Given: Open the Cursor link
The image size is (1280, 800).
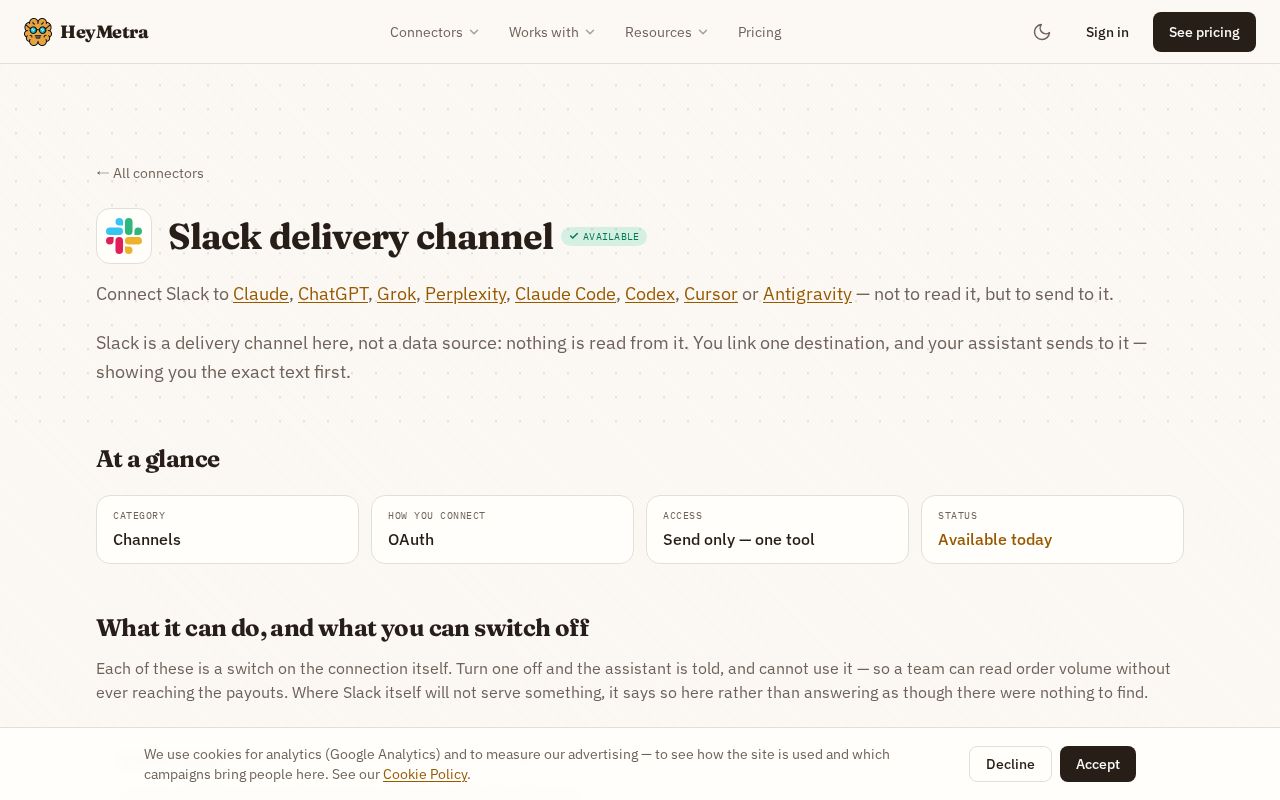Looking at the screenshot, I should 711,294.
